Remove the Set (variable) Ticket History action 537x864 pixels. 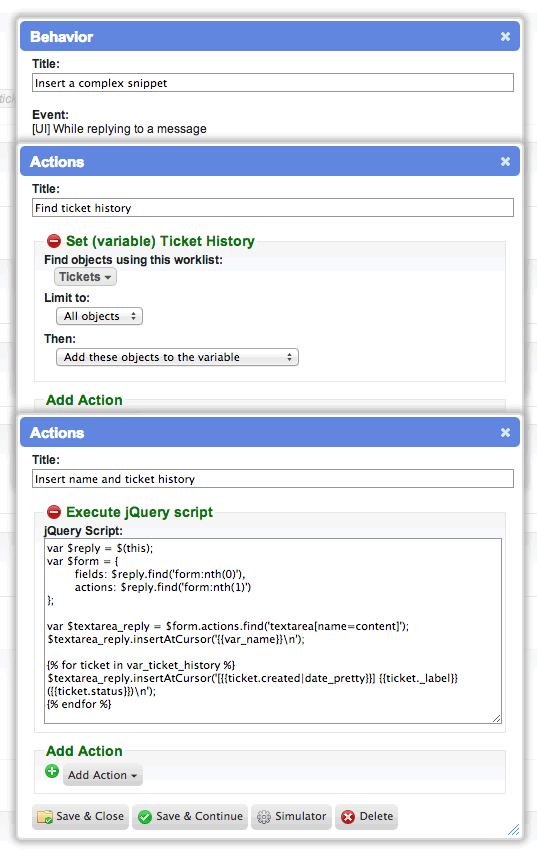53,241
